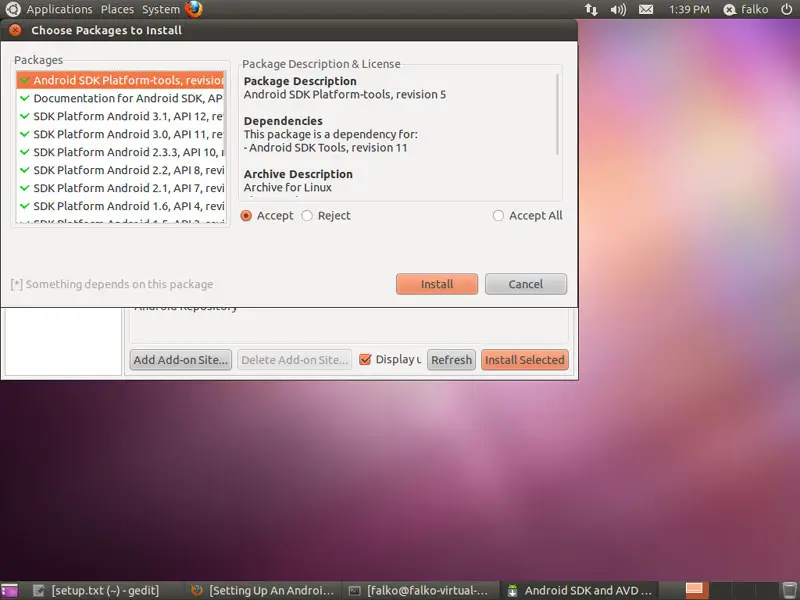Click the package description panel scrollbar
Image resolution: width=800 pixels, height=600 pixels.
[x=557, y=114]
